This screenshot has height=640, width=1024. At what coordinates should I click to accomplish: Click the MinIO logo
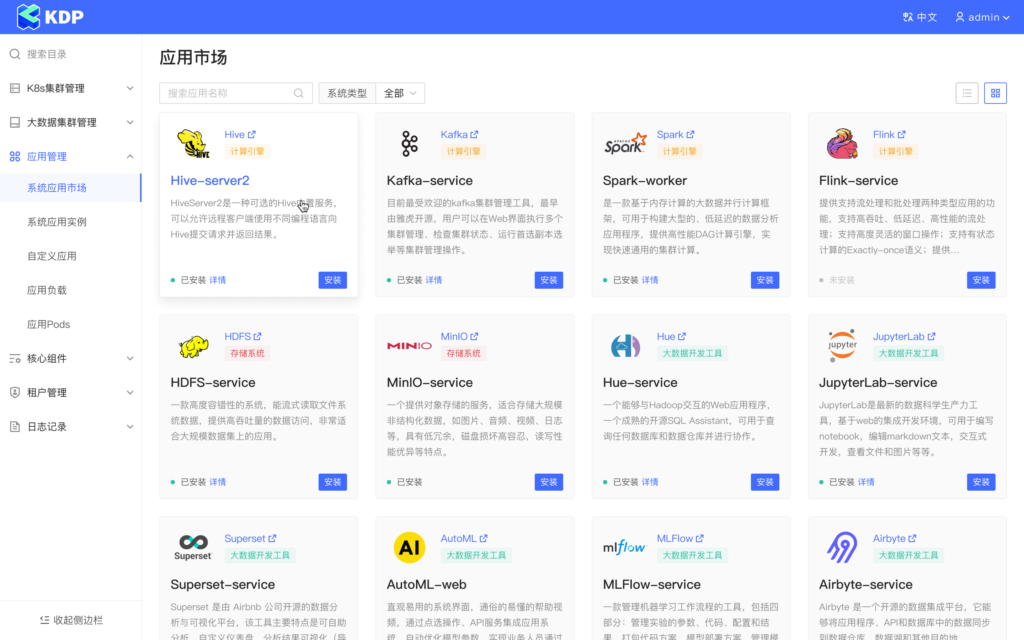click(409, 345)
